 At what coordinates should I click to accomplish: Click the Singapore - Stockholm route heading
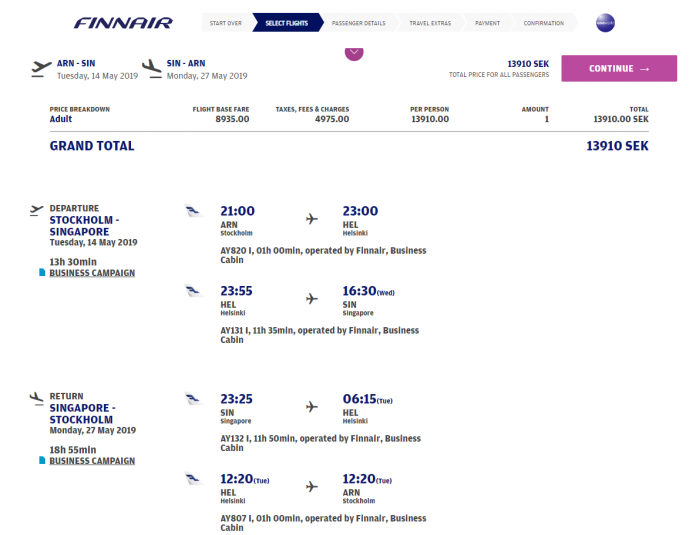83,414
